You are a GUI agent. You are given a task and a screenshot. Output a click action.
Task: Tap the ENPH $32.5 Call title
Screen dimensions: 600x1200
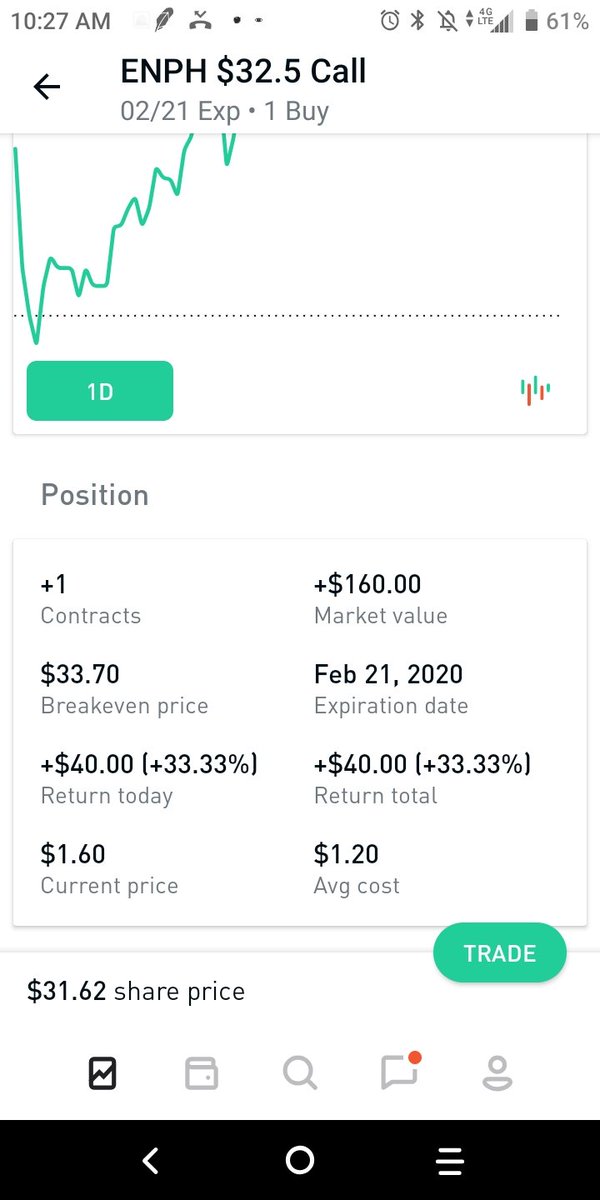tap(243, 71)
